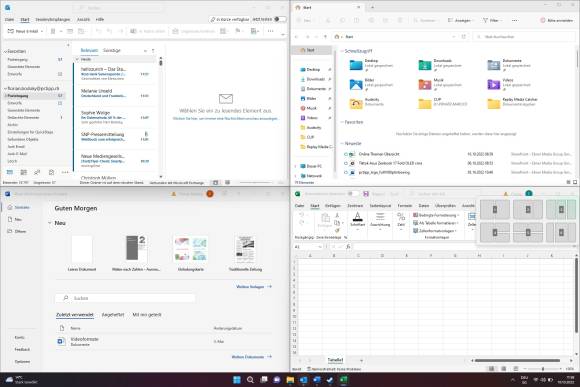Switch Explorer to large icons view in status bar

(575, 182)
